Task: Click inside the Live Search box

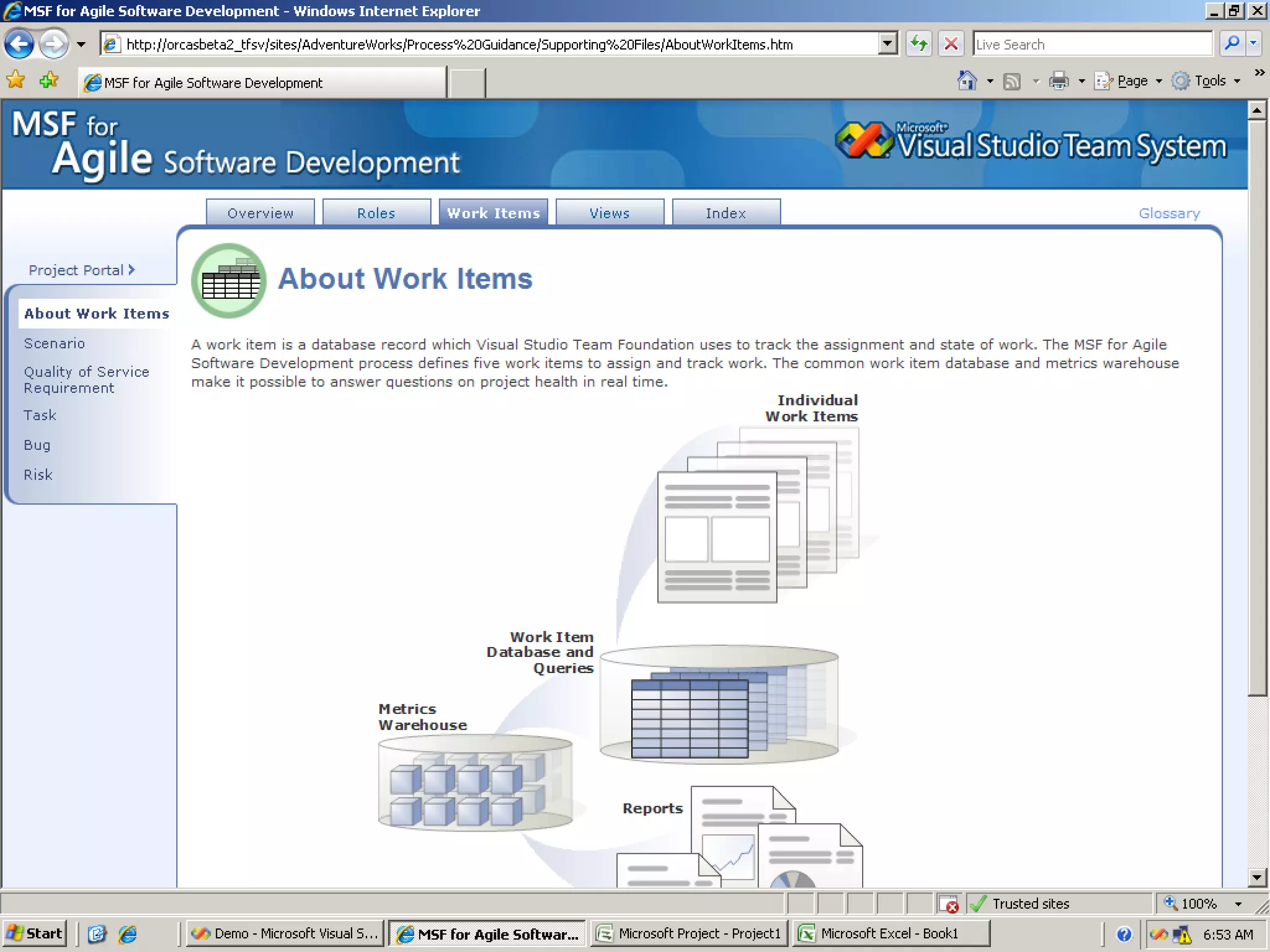Action: click(x=1091, y=44)
